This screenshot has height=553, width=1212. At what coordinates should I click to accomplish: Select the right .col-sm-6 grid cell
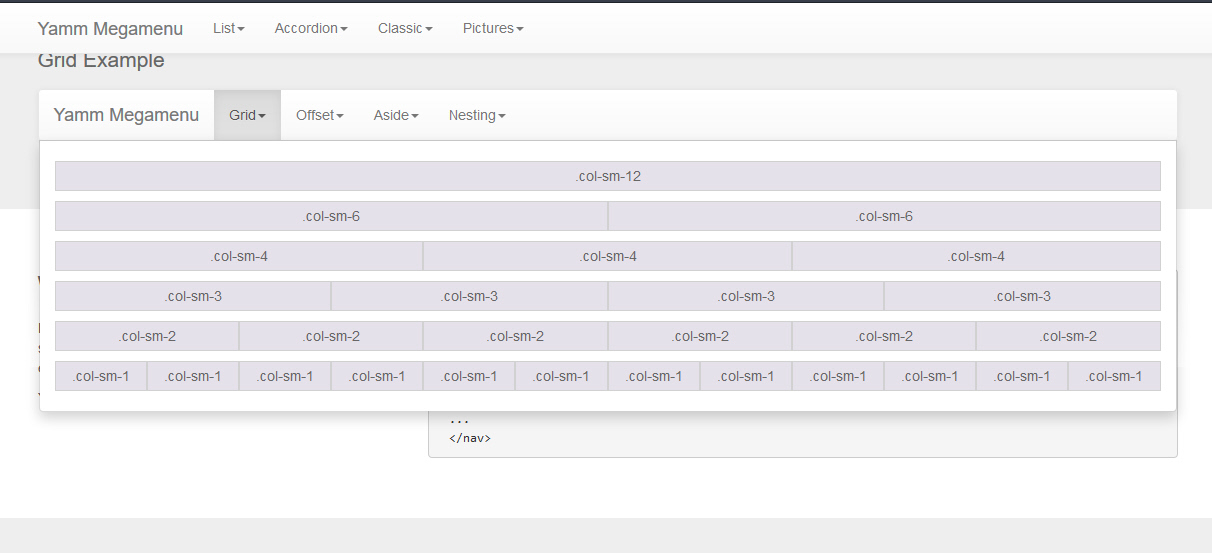tap(884, 216)
